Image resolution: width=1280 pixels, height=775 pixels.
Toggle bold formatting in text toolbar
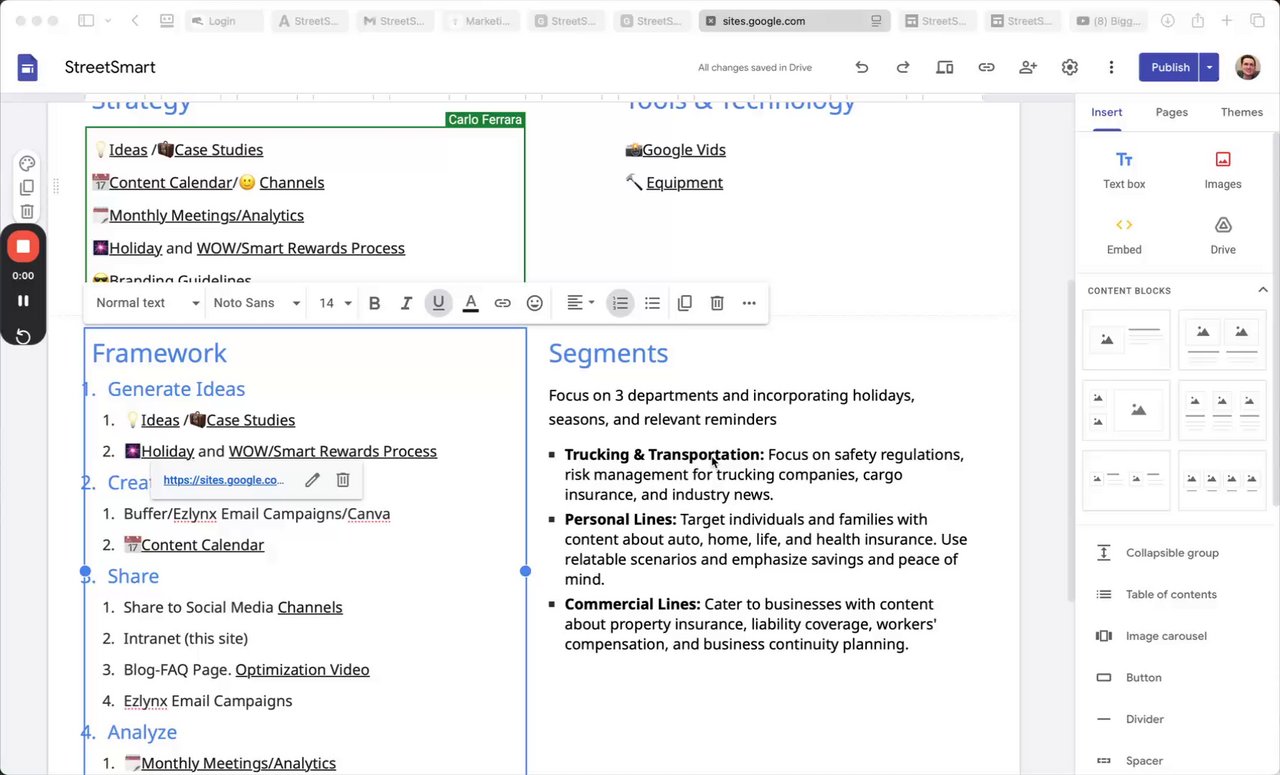coord(374,303)
